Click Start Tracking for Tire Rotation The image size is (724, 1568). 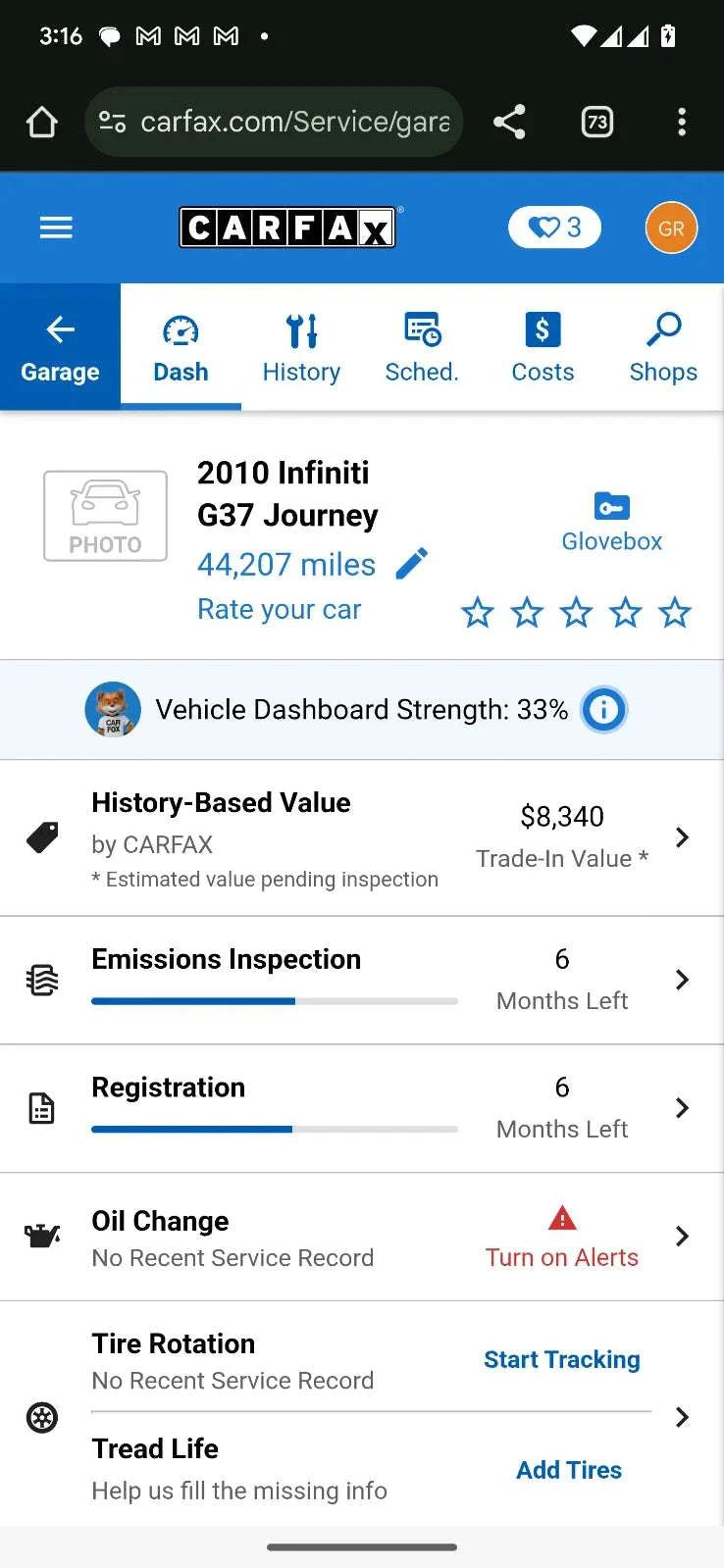coord(561,1359)
